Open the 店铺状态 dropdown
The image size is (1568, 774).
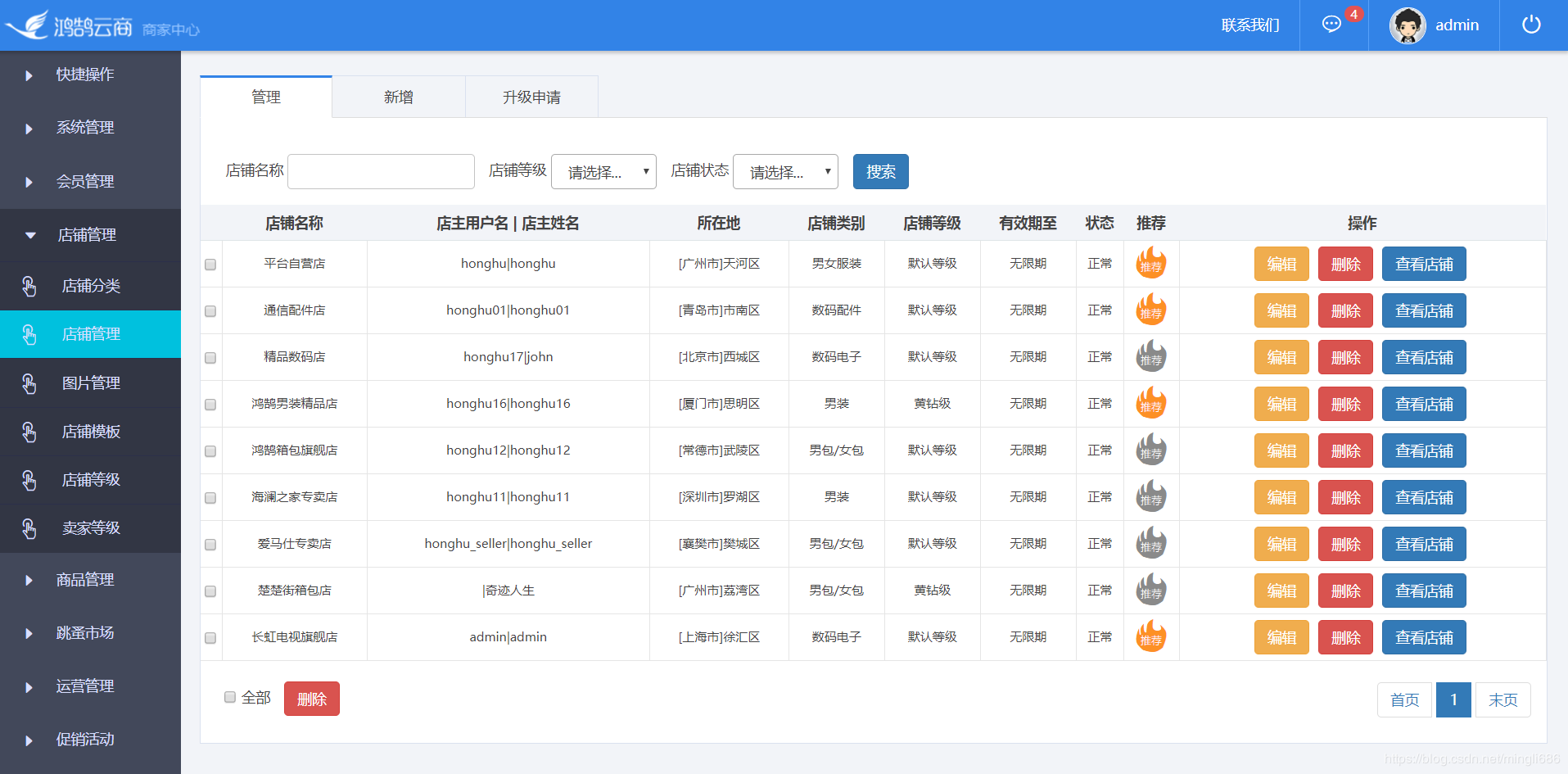(x=784, y=171)
